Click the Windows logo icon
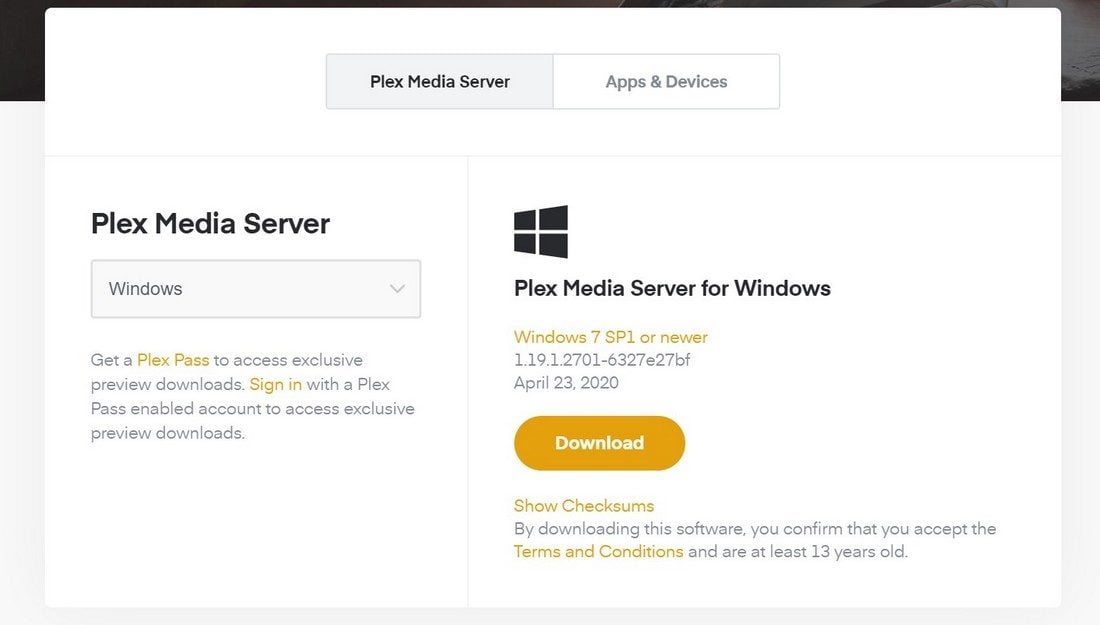1100x625 pixels. click(541, 231)
